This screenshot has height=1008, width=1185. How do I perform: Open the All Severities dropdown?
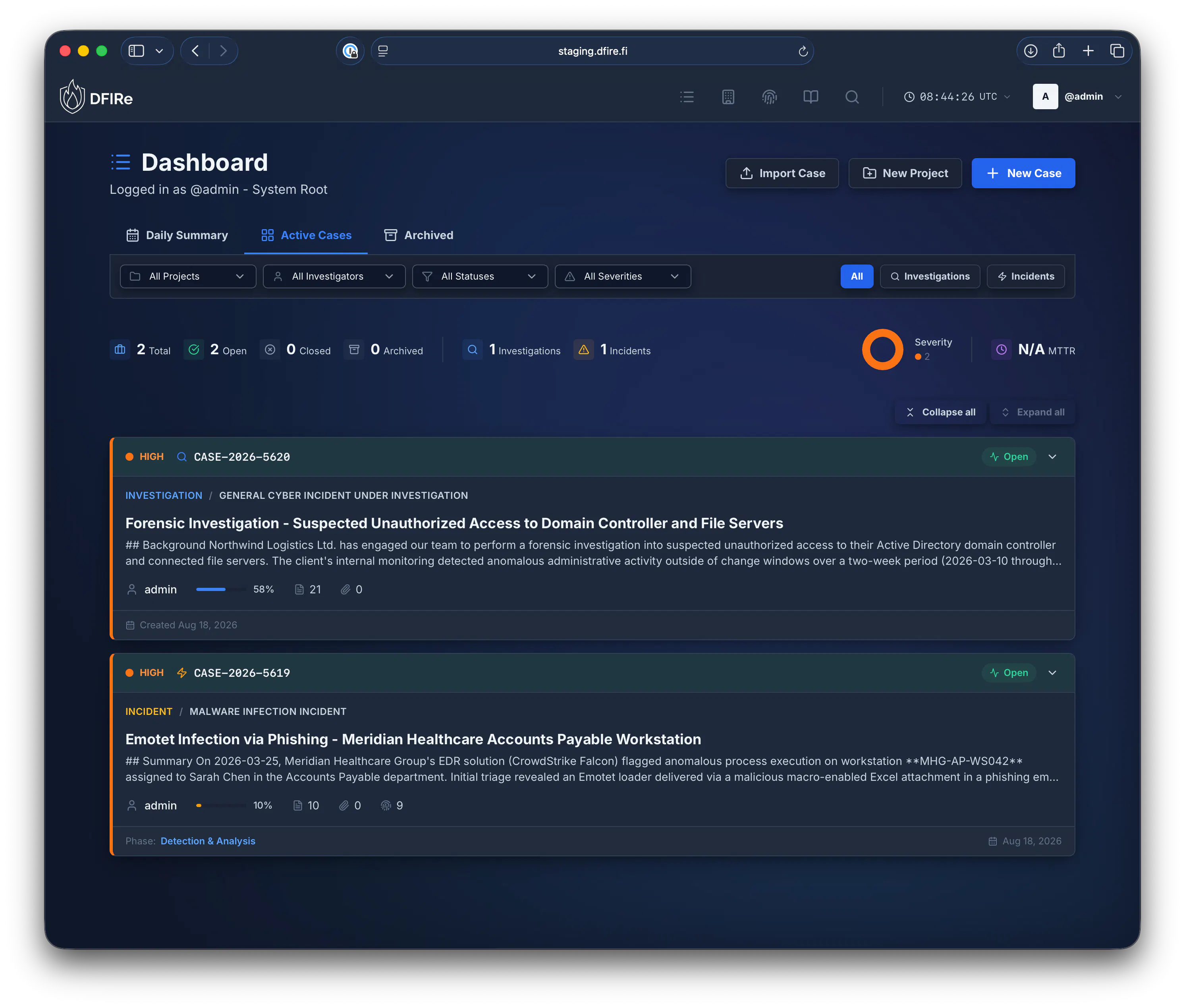(x=623, y=276)
